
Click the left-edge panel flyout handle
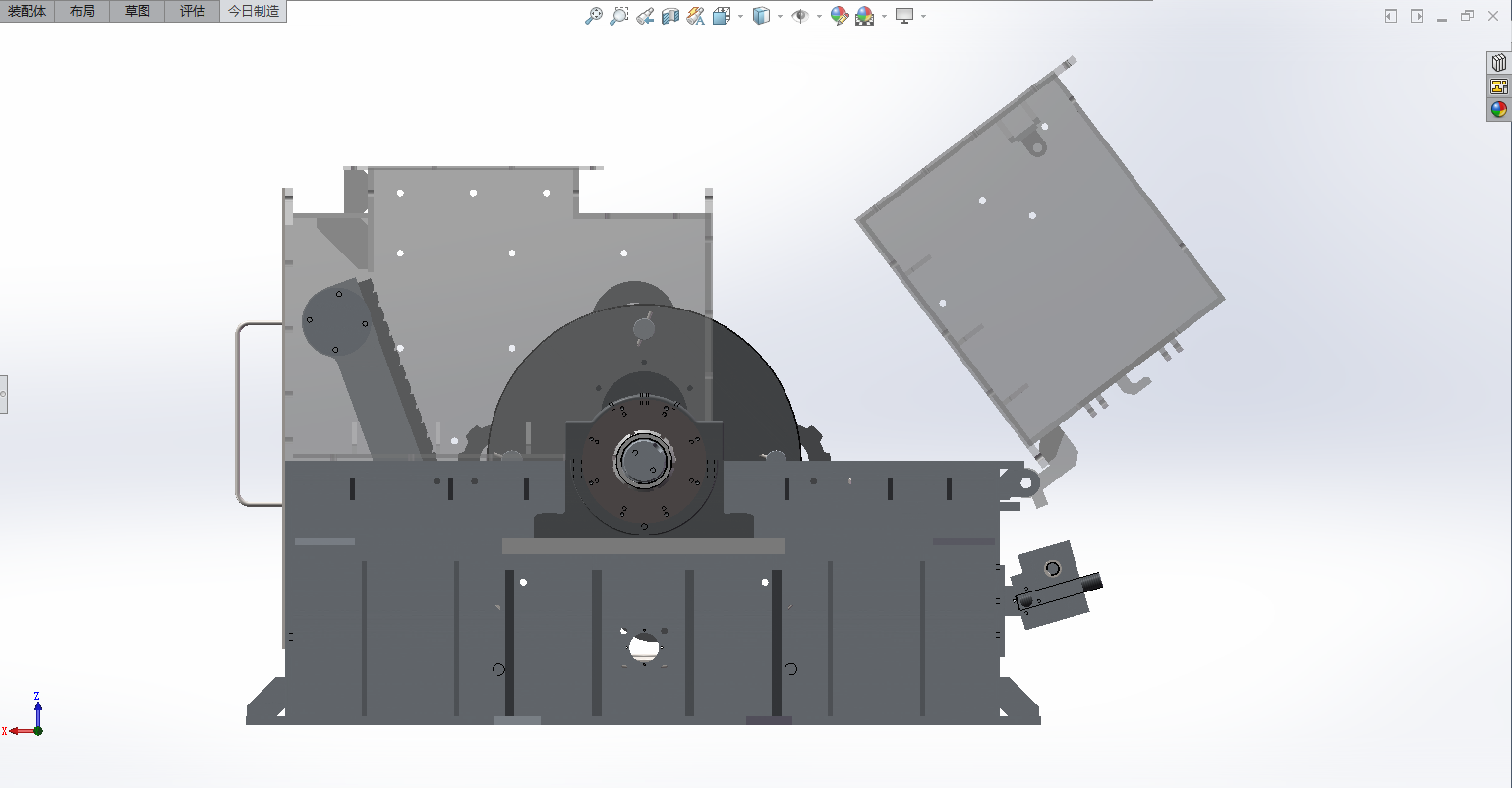4,394
